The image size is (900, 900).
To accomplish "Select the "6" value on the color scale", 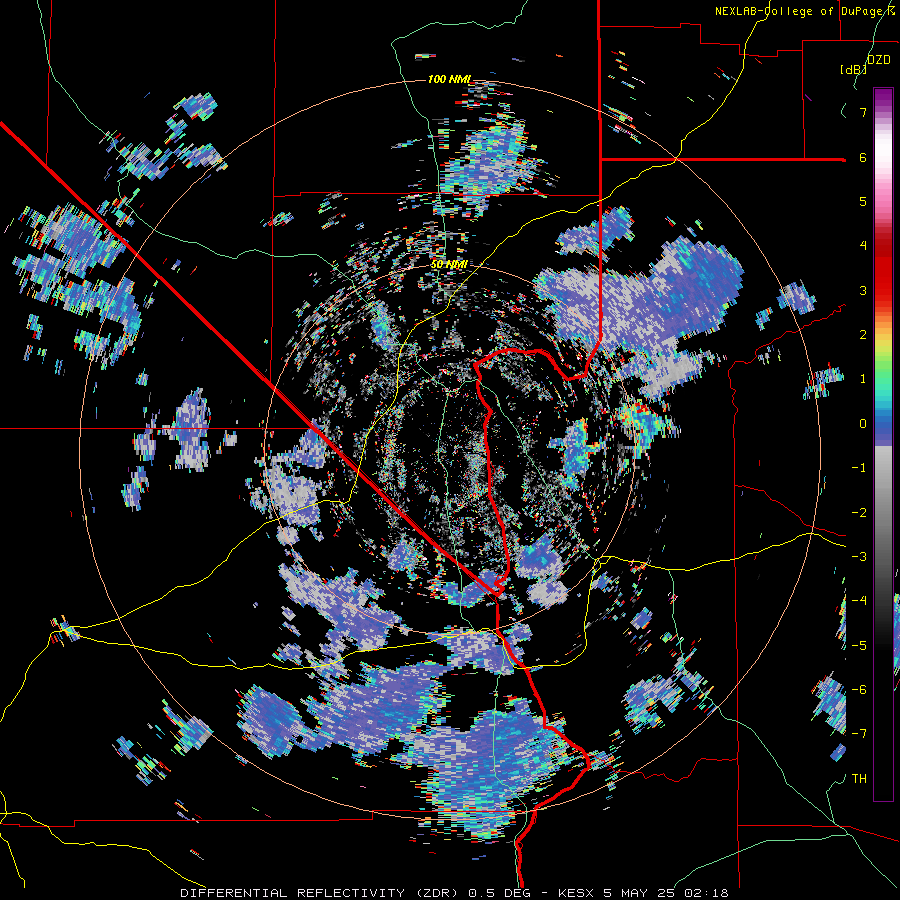I will (x=863, y=157).
